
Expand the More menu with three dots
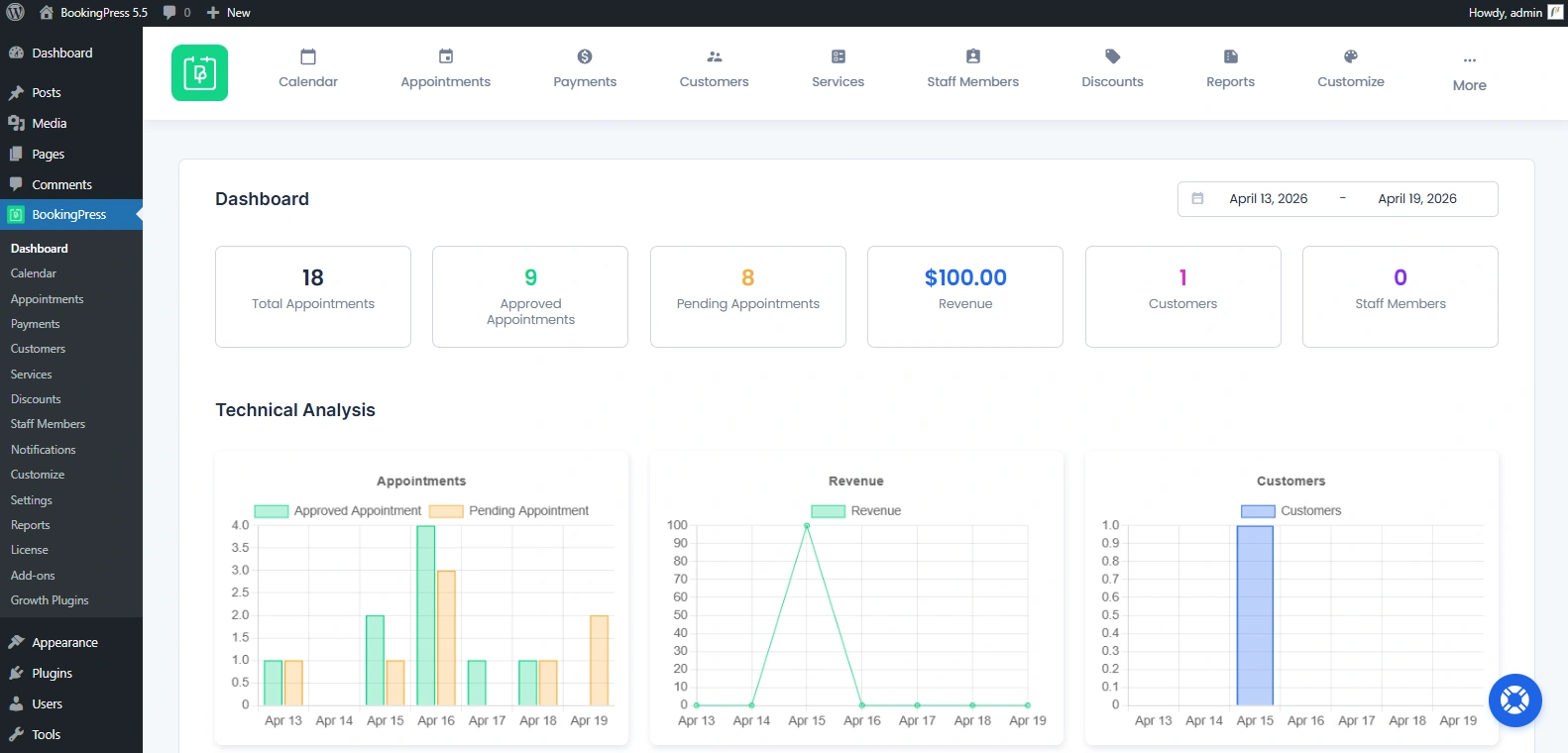1470,73
